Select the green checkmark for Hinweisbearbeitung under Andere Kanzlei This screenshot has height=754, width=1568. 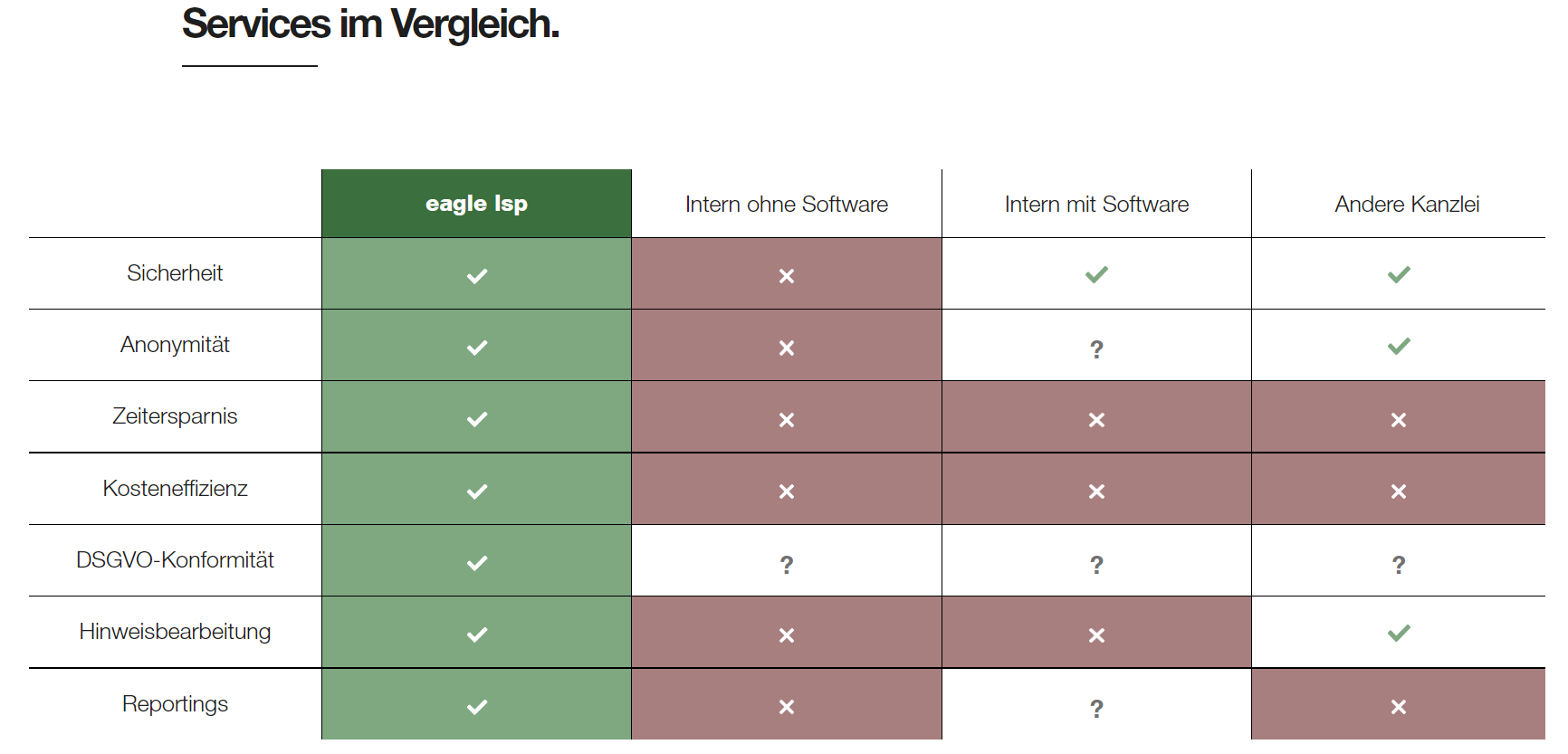1399,633
